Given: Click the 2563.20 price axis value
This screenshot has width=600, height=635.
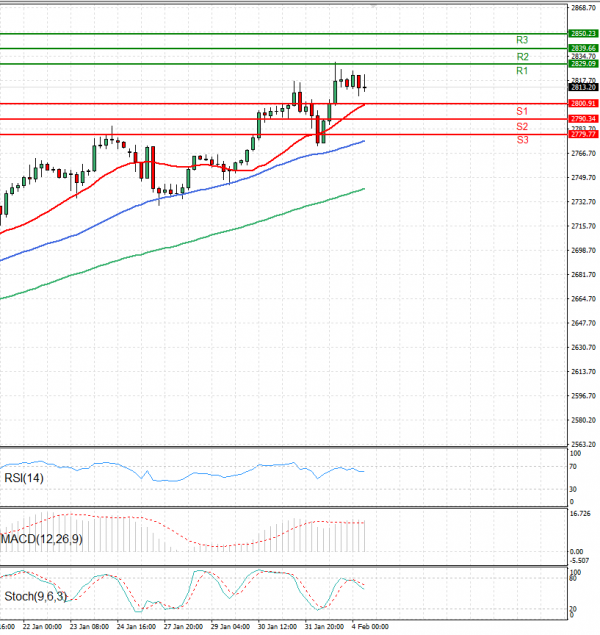Looking at the screenshot, I should pos(583,444).
